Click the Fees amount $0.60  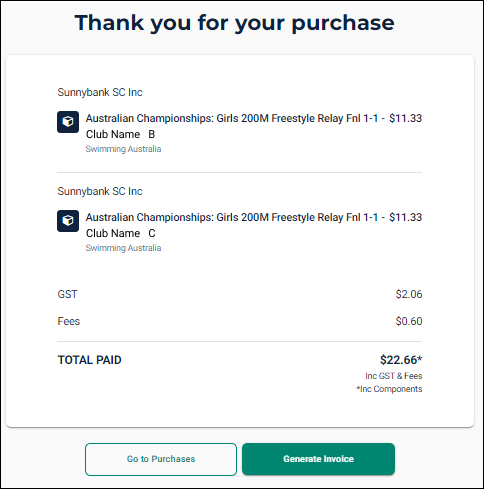409,321
